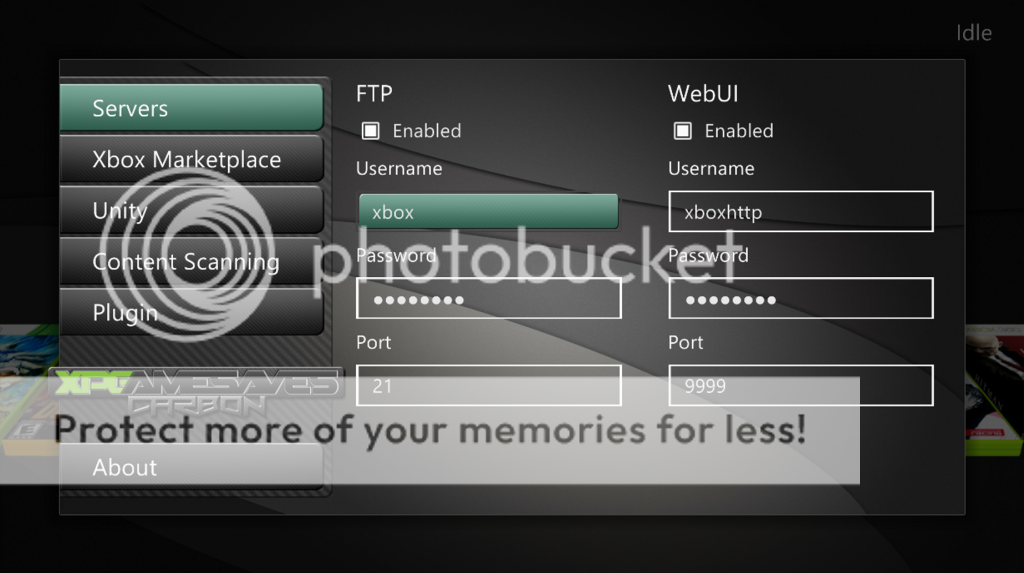The image size is (1024, 573).
Task: Click the XPGamesaves Carbon logo
Action: coord(196,391)
